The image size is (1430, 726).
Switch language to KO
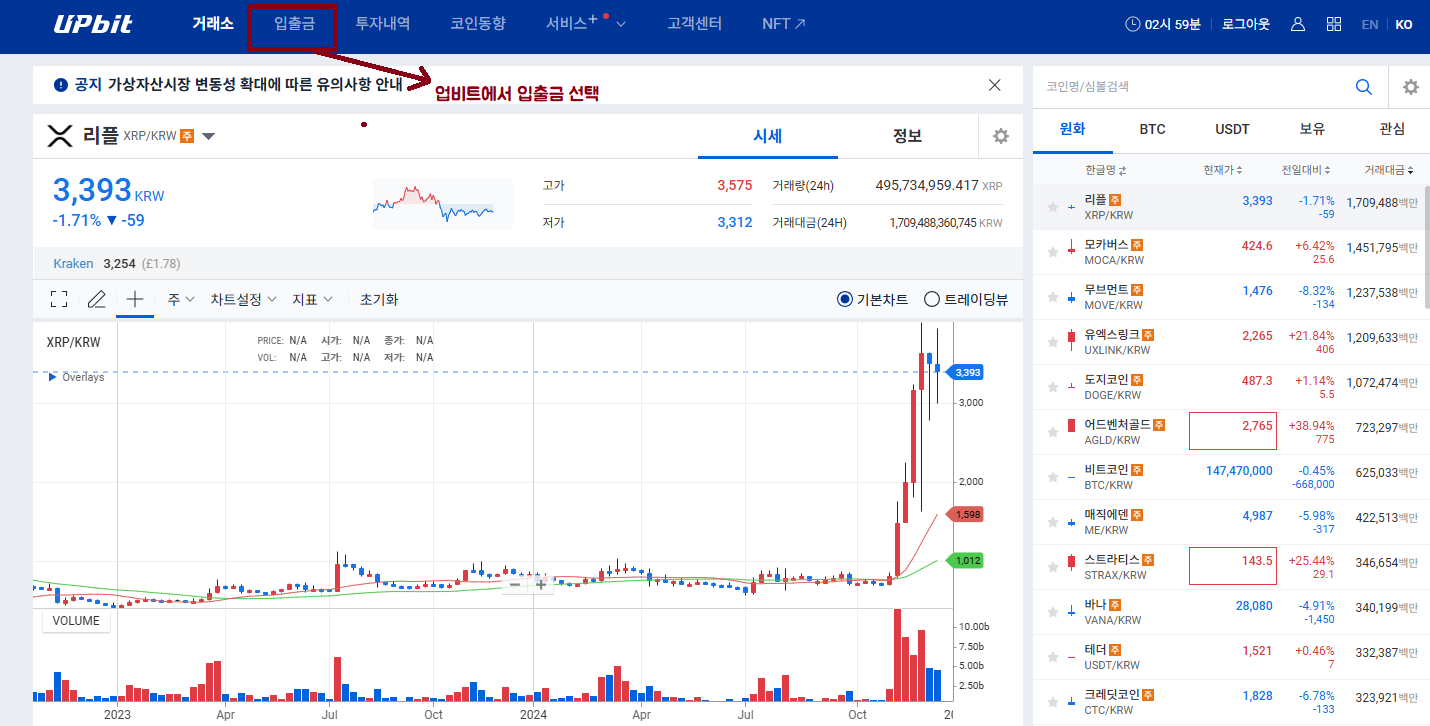[1404, 24]
